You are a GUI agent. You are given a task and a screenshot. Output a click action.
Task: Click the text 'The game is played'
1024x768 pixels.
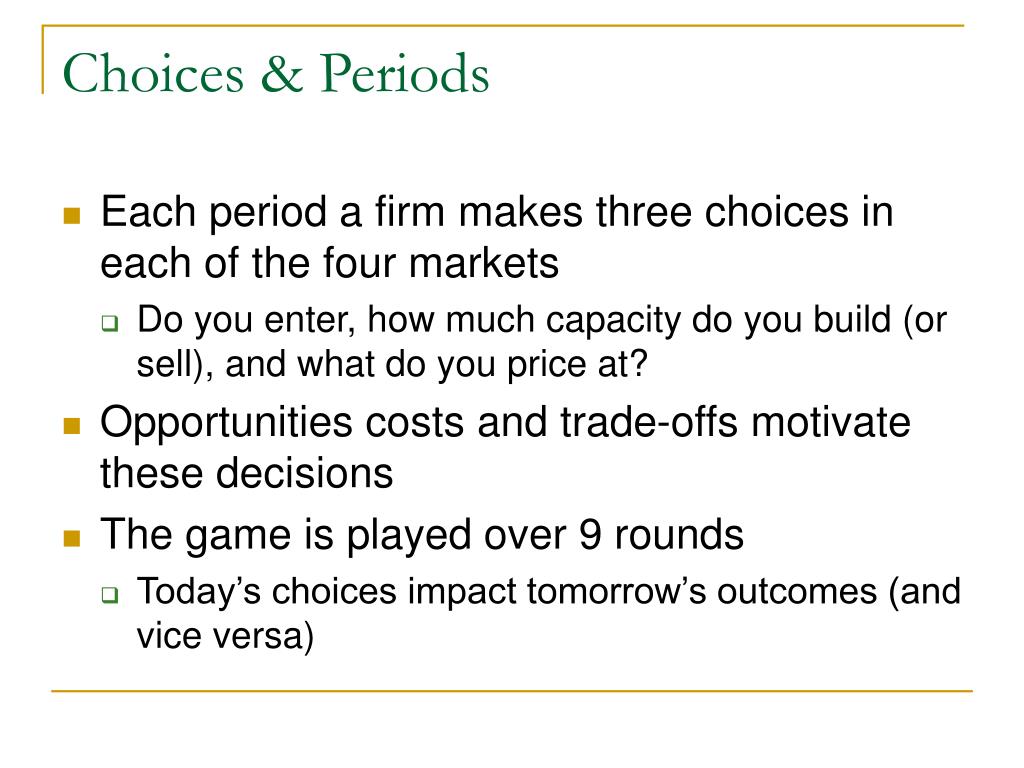[x=286, y=536]
